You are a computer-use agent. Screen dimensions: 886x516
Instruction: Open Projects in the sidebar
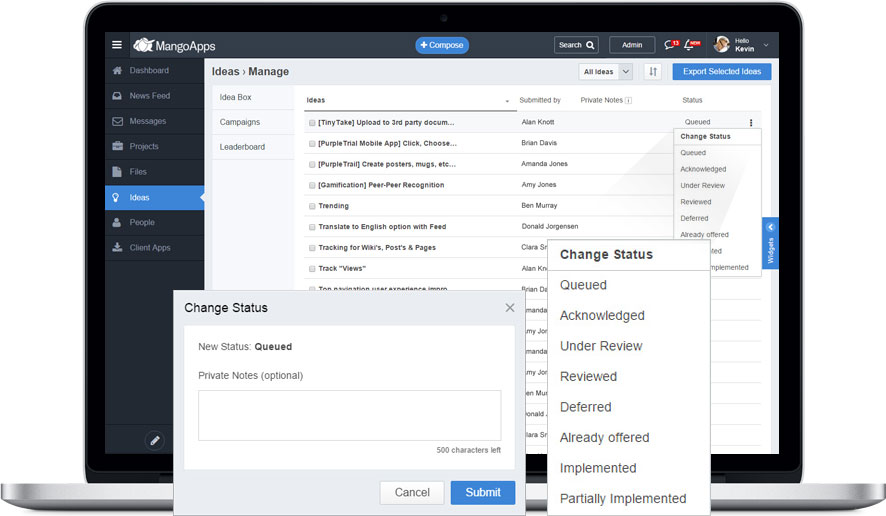[x=154, y=146]
